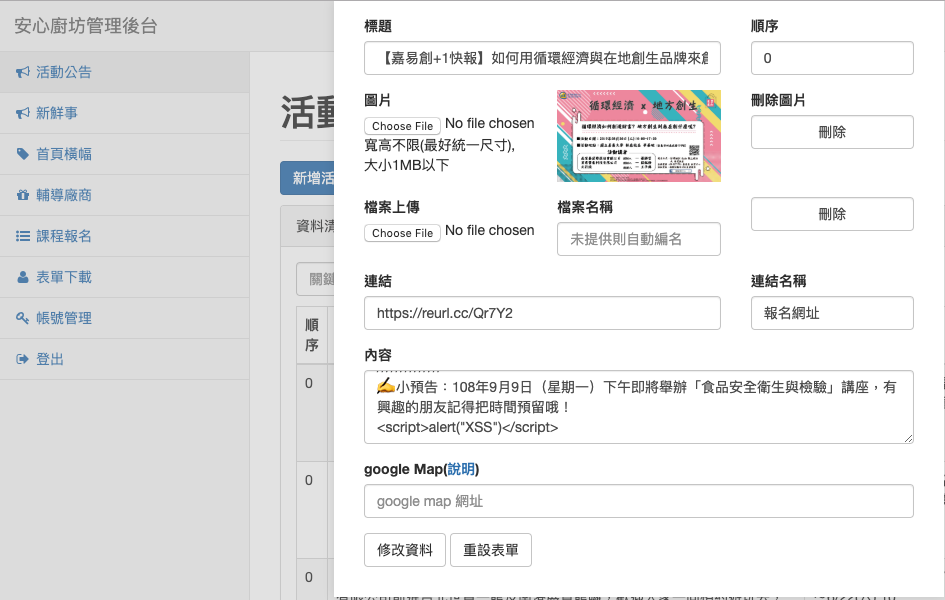This screenshot has width=945, height=600.
Task: Go to 首頁橫幅 section
Action: pos(125,154)
